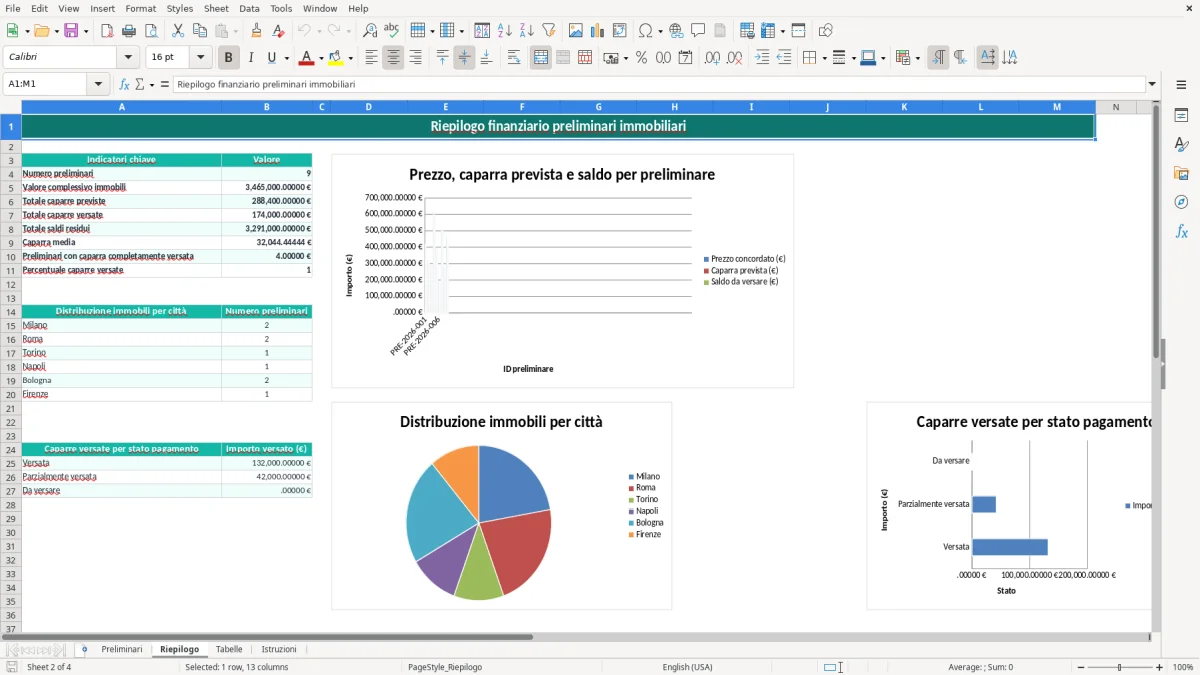Open the Font Size dropdown
The height and width of the screenshot is (675, 1200).
(200, 58)
